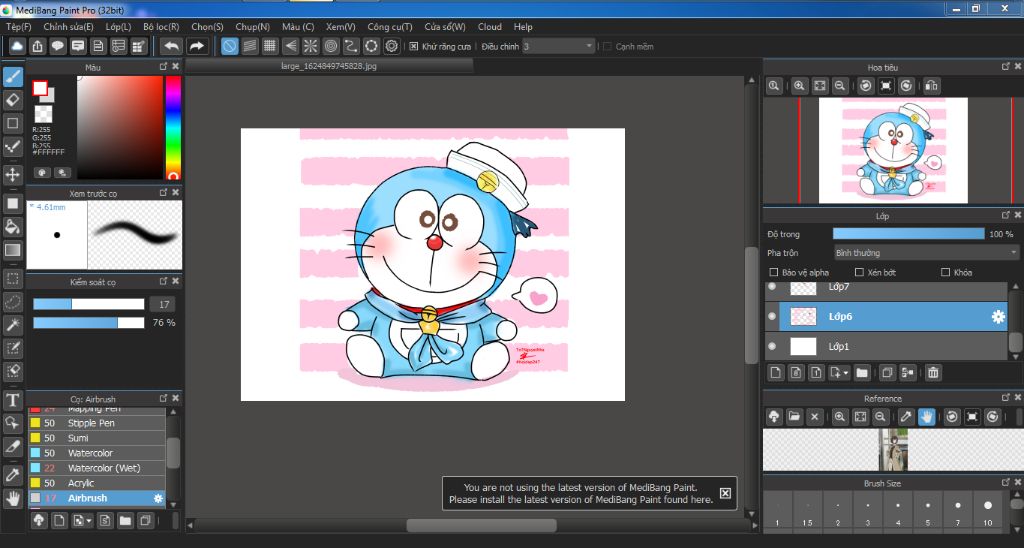Image resolution: width=1024 pixels, height=548 pixels.
Task: Open the Lớp(L) menu
Action: click(x=118, y=27)
